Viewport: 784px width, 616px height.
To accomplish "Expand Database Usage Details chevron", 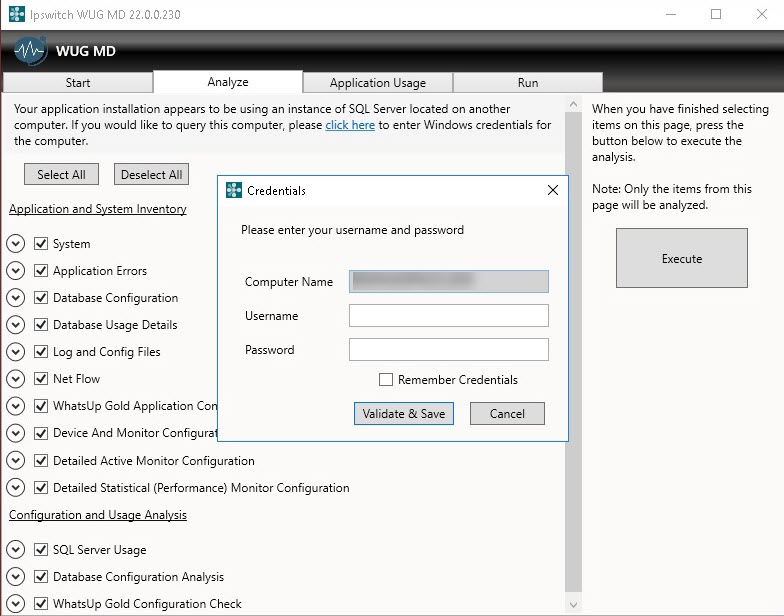I will pos(15,325).
